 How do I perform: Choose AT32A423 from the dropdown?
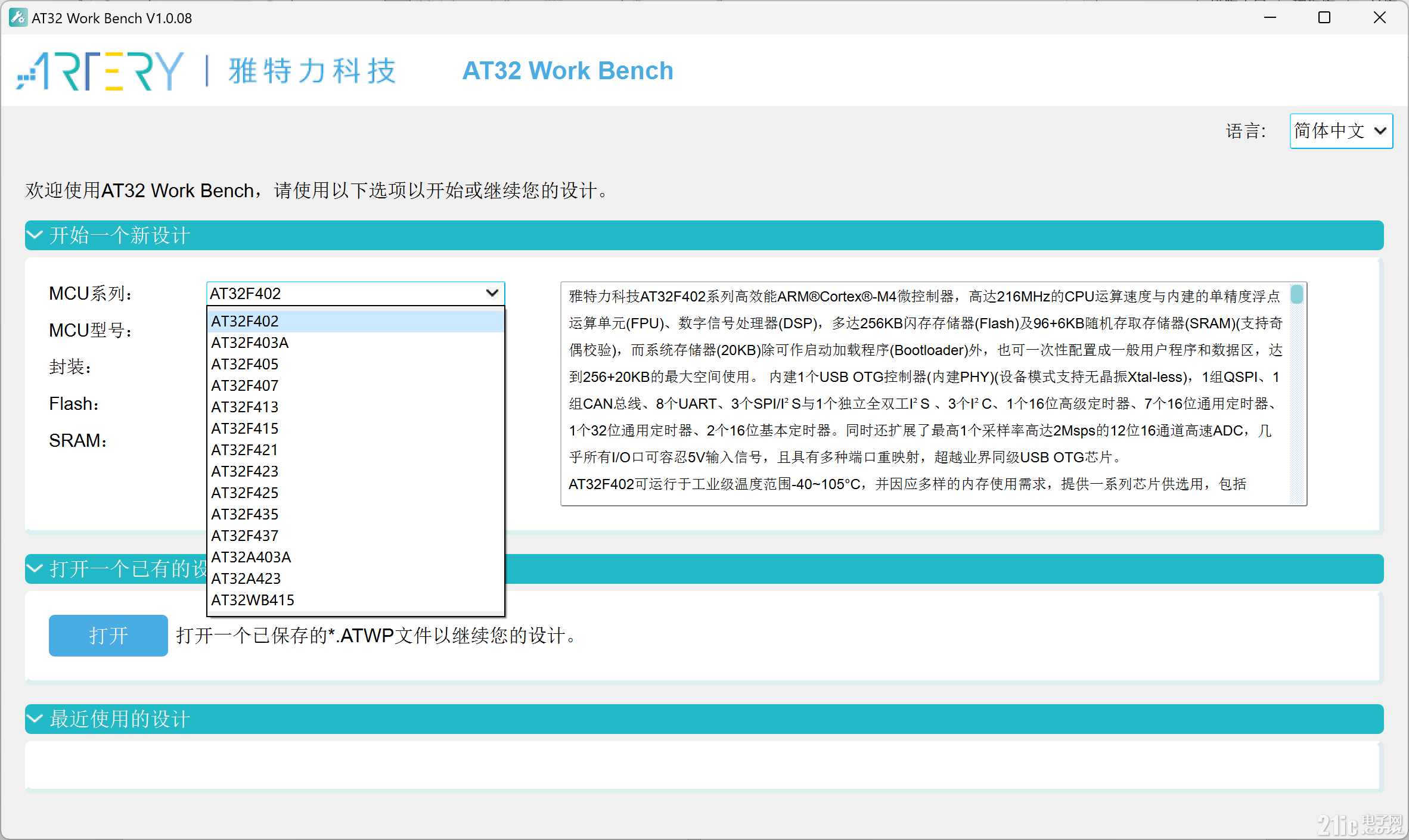click(x=355, y=578)
